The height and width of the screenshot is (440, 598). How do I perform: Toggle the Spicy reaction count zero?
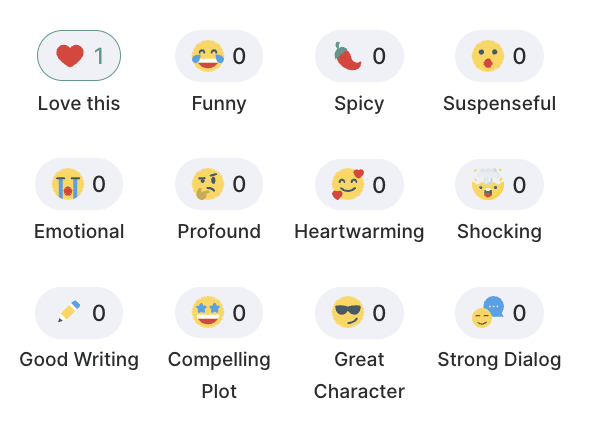(379, 56)
